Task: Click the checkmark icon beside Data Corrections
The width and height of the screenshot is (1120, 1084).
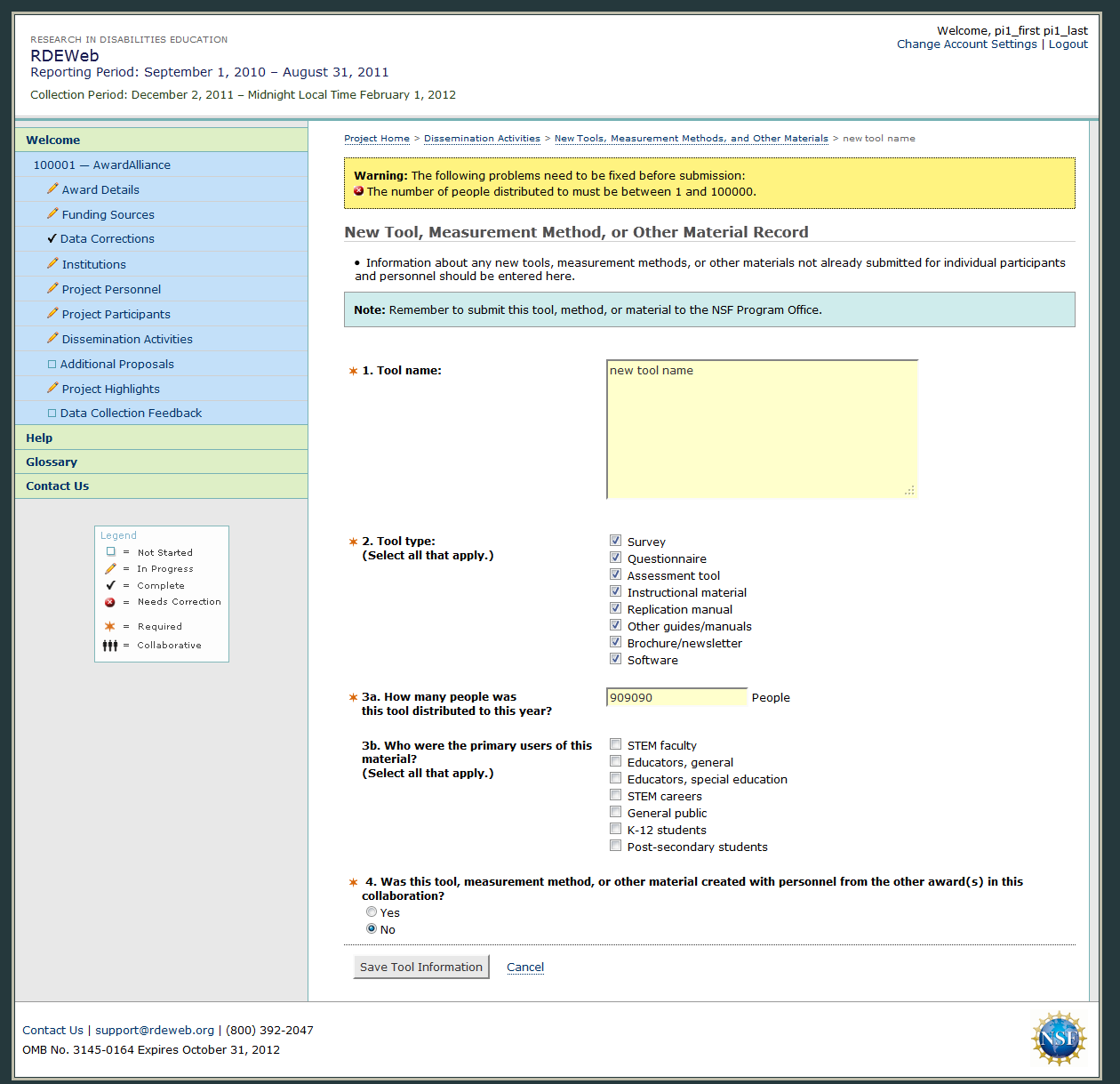Action: 52,238
